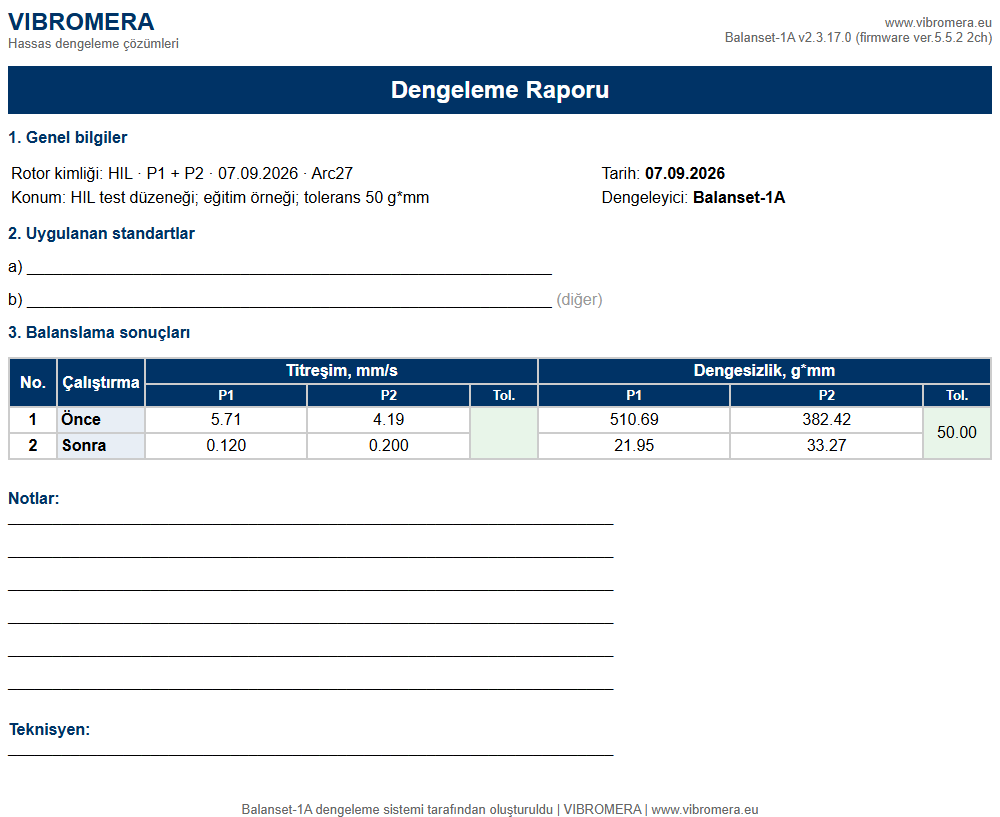
Task: Click the footer text with www.vibromera.eu
Action: [500, 809]
